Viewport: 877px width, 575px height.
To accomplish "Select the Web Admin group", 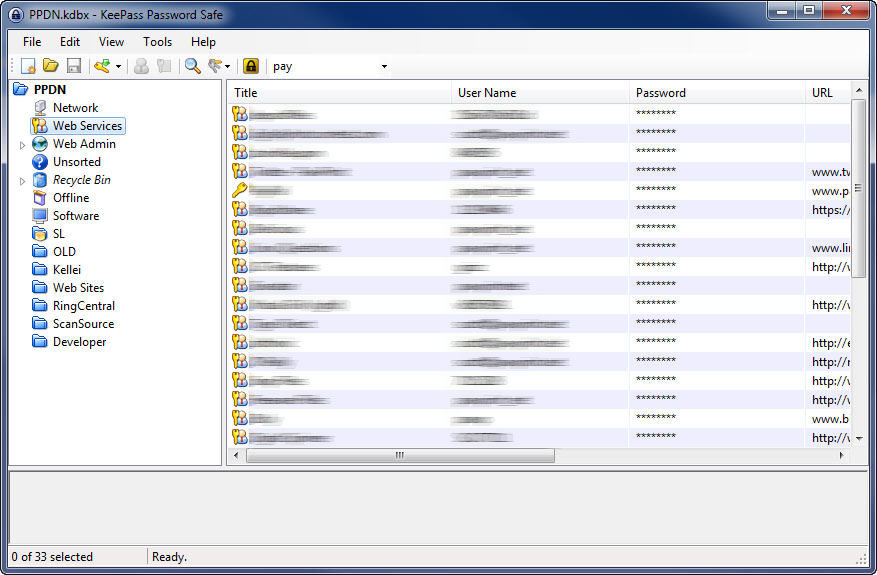I will click(x=84, y=144).
